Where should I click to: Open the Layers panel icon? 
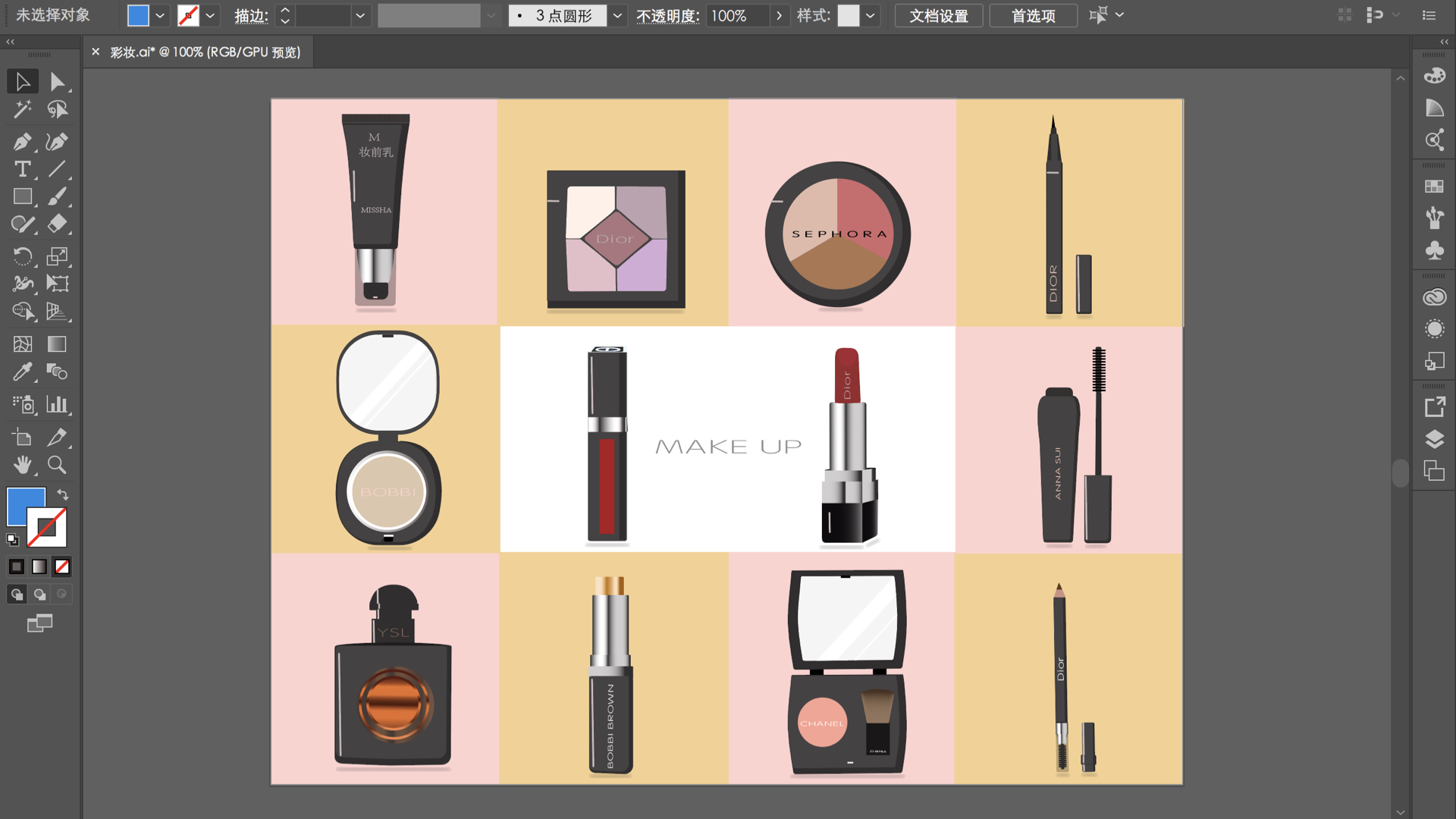(x=1434, y=439)
